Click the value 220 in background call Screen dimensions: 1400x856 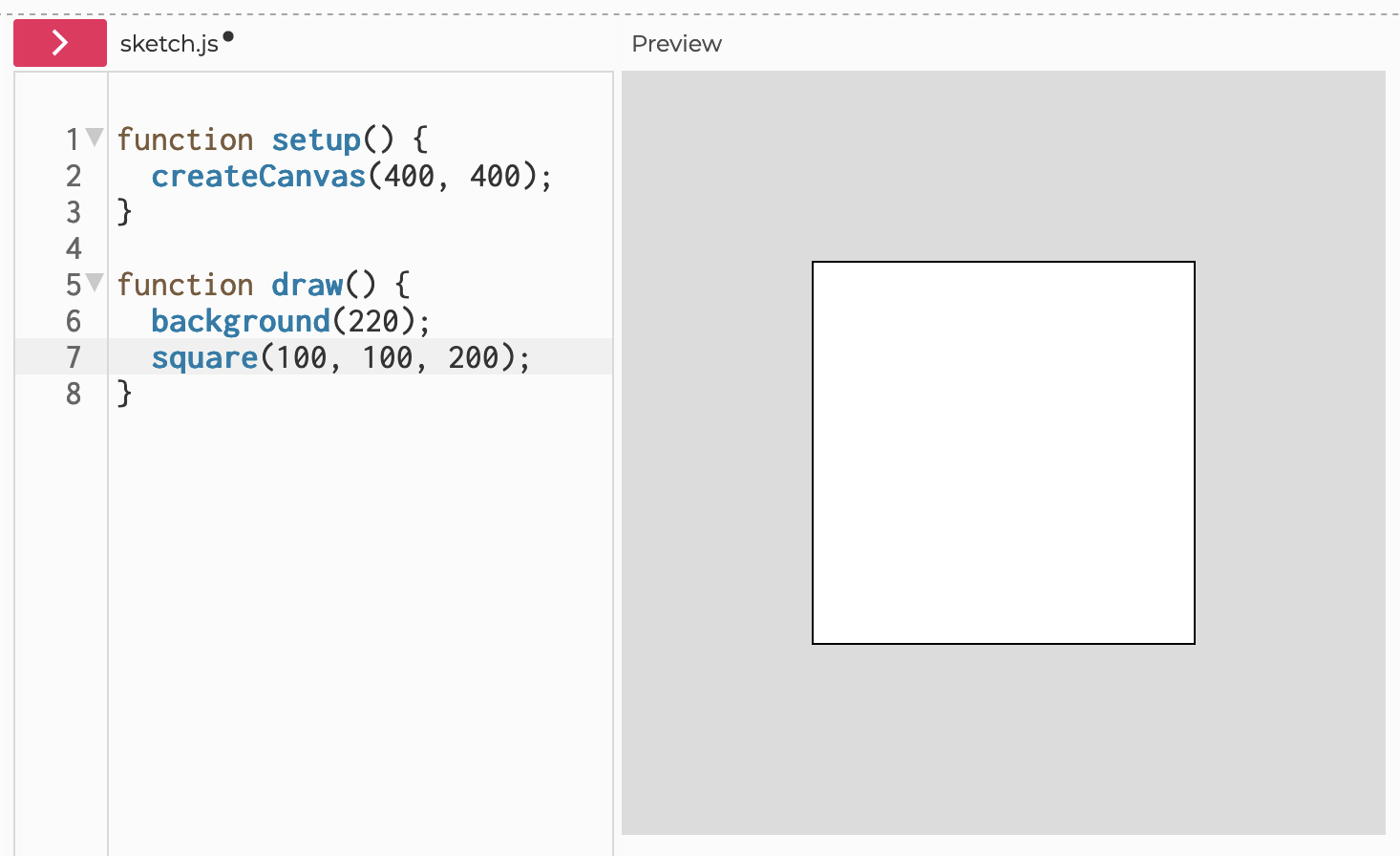(373, 322)
